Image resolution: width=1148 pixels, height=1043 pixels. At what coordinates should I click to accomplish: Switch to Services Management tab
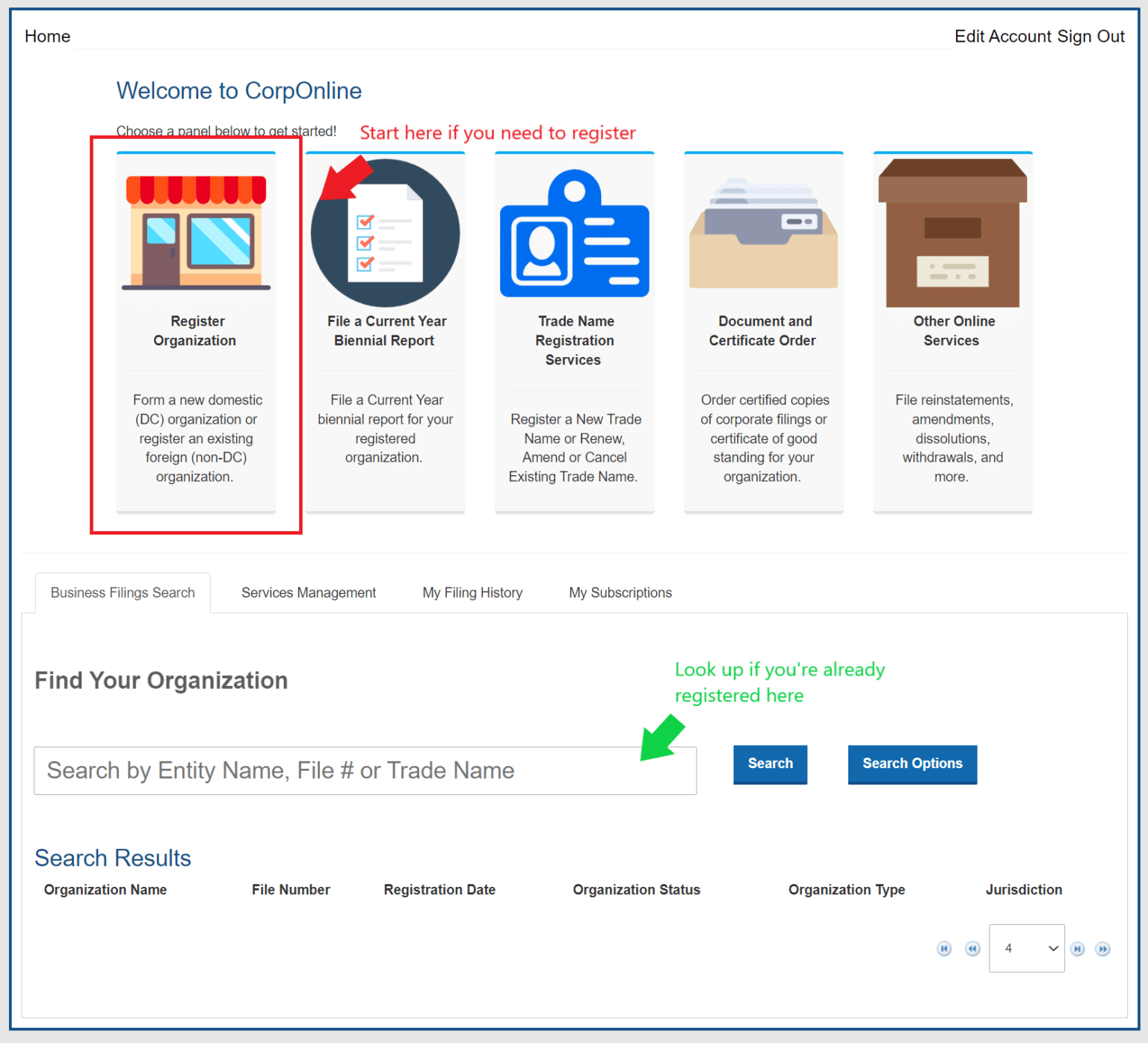(x=309, y=592)
